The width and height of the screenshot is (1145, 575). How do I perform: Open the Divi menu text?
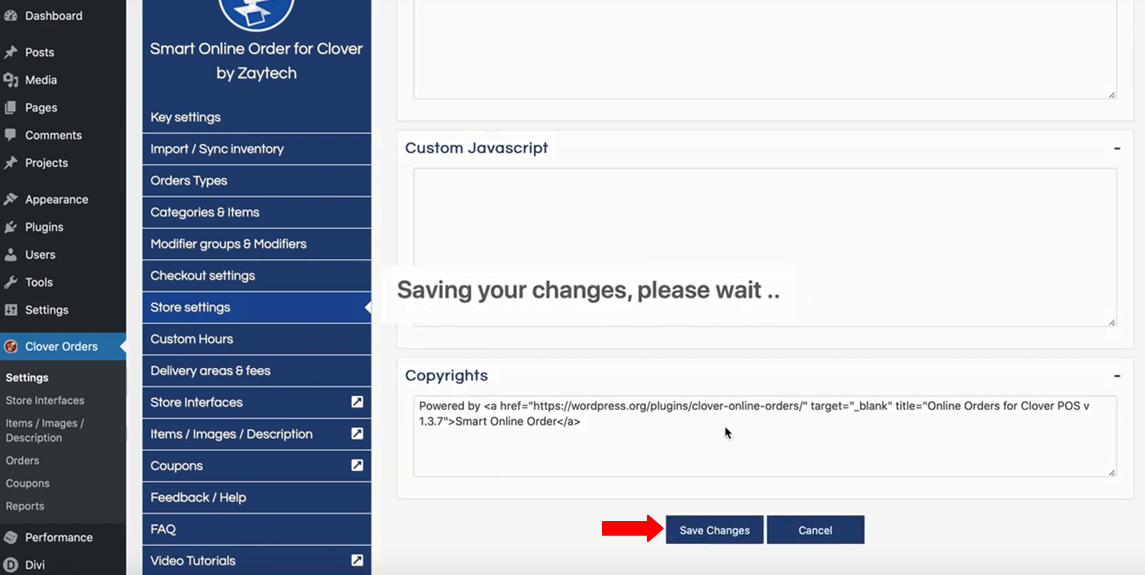35,565
